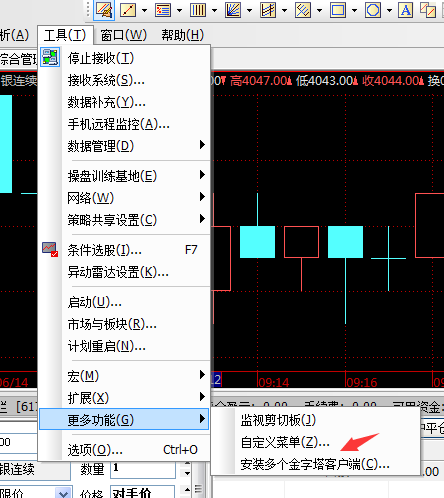Select 计划重启(N)... menu item
The image size is (444, 498).
[x=124, y=346]
